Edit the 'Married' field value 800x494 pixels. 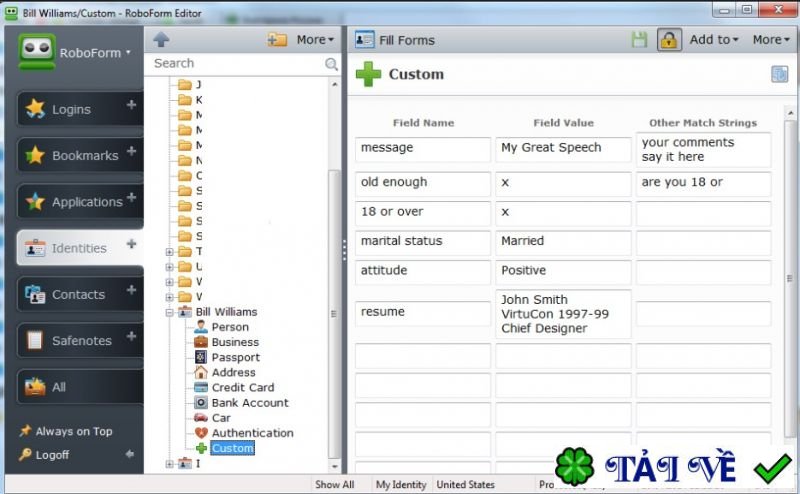click(x=563, y=243)
